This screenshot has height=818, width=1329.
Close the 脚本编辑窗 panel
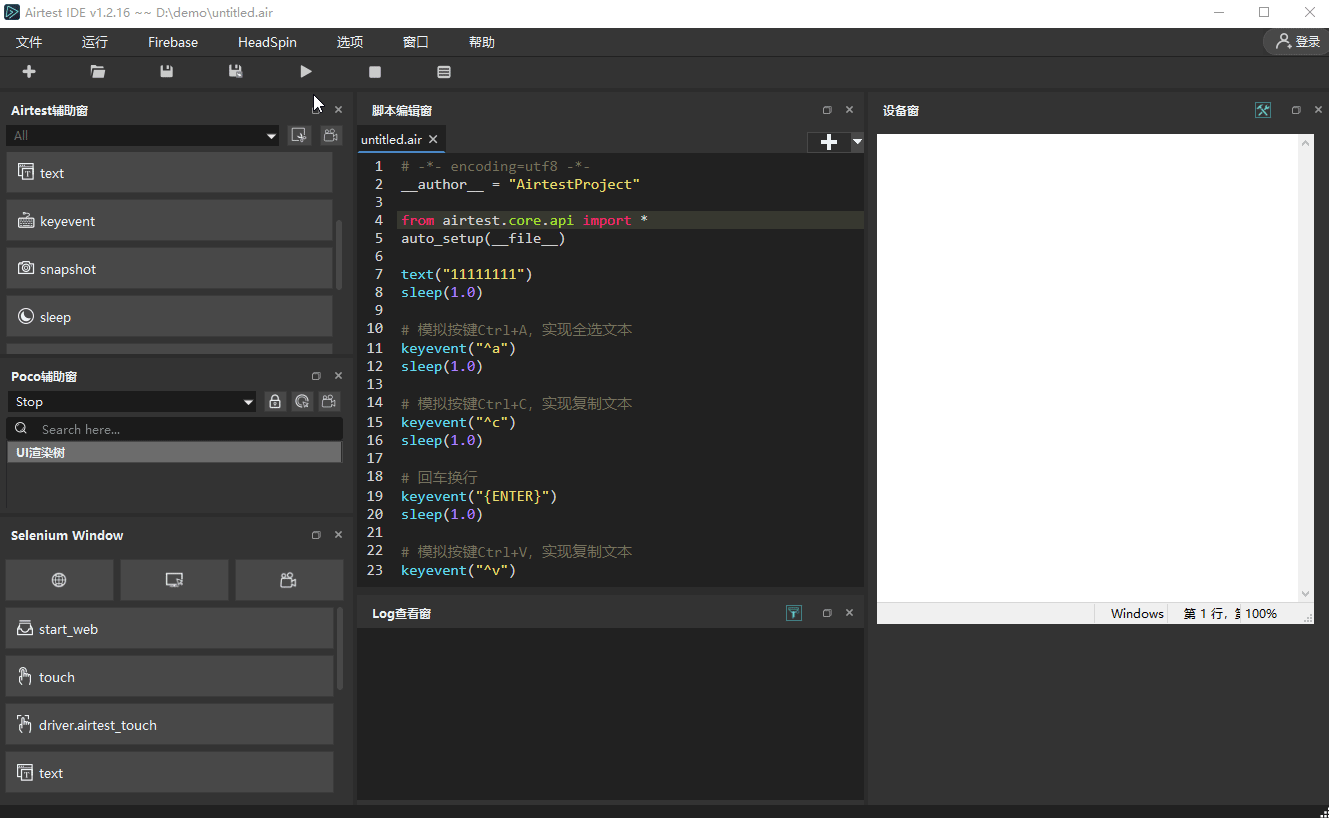point(849,110)
